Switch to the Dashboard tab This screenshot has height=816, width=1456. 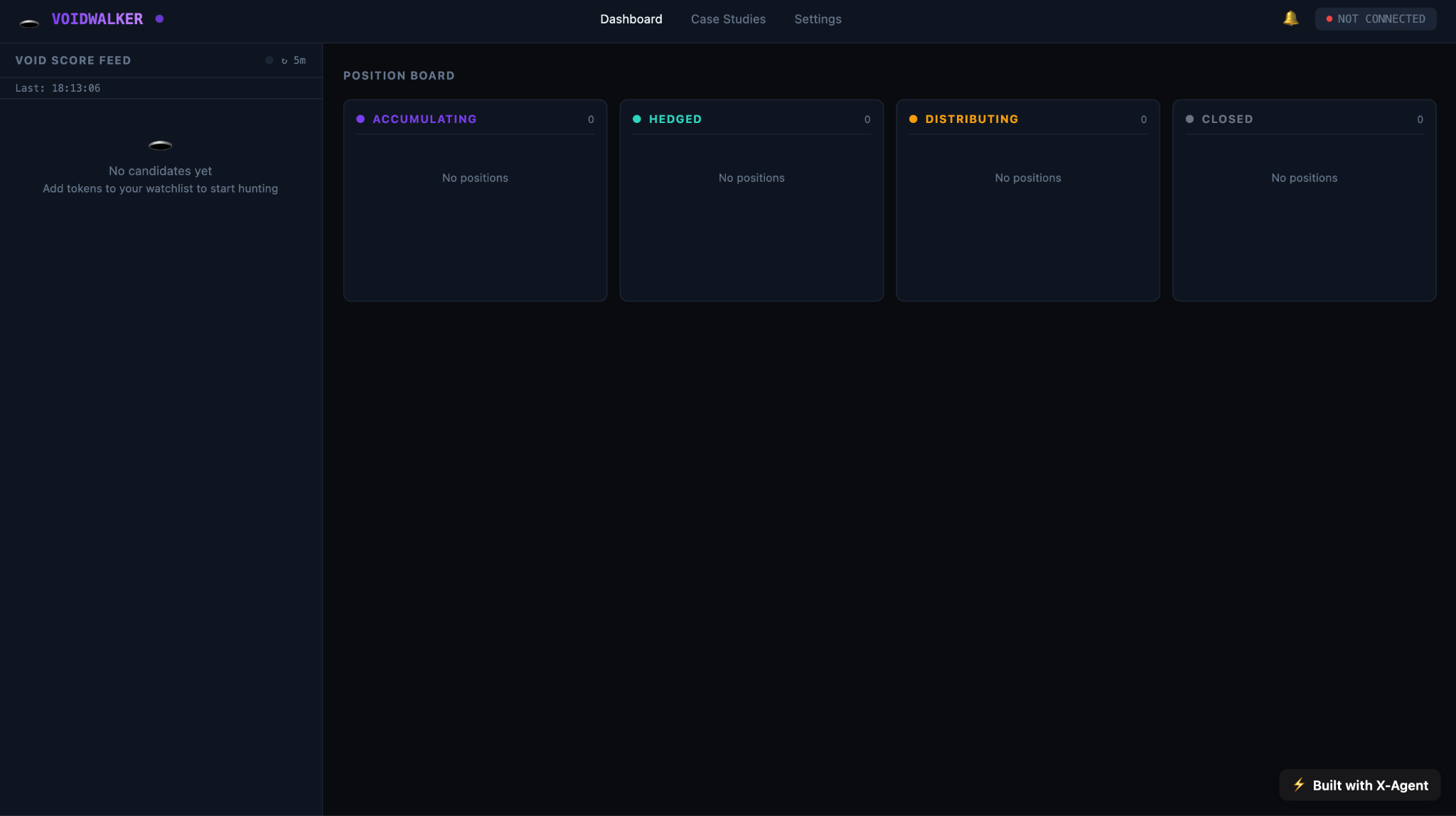pos(631,19)
